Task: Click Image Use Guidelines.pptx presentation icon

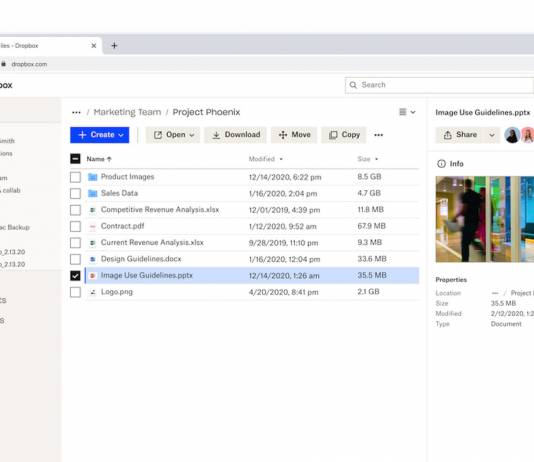Action: click(92, 275)
